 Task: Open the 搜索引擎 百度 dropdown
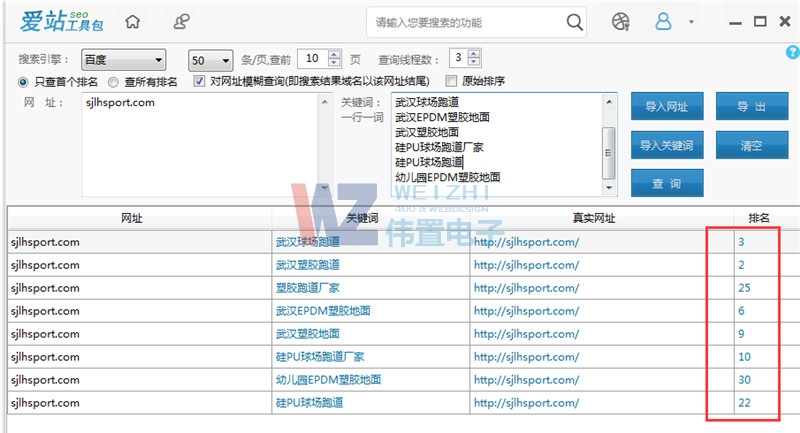(x=124, y=59)
